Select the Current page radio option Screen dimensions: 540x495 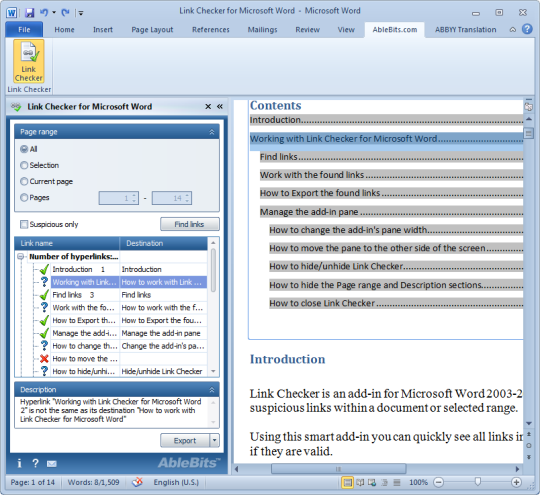tap(24, 181)
